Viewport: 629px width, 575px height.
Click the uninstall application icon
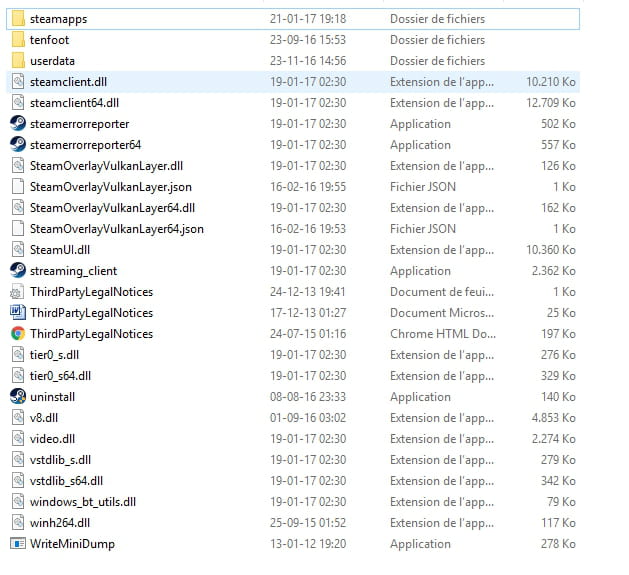(18, 396)
